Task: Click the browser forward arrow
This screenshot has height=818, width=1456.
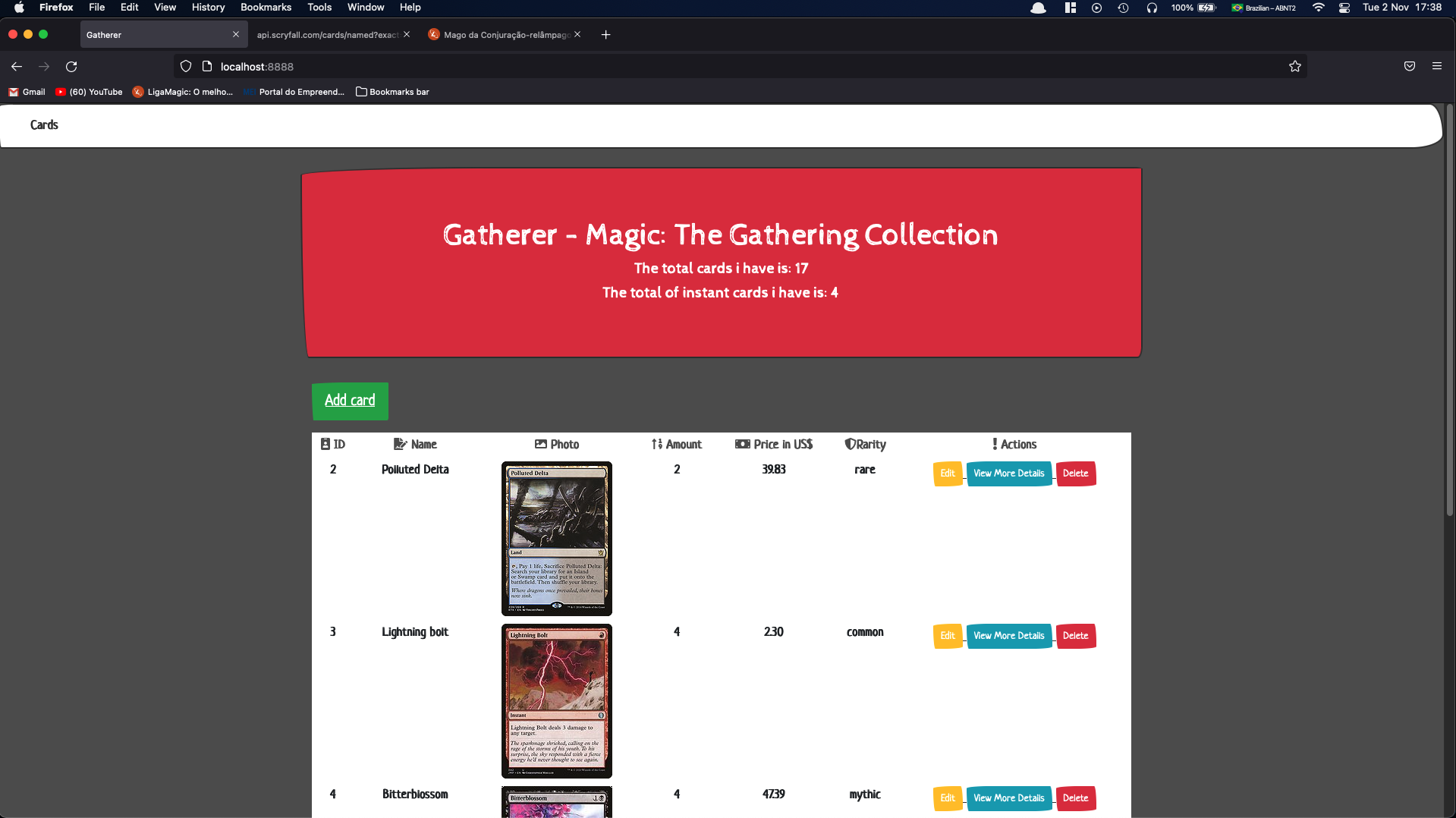Action: click(44, 67)
